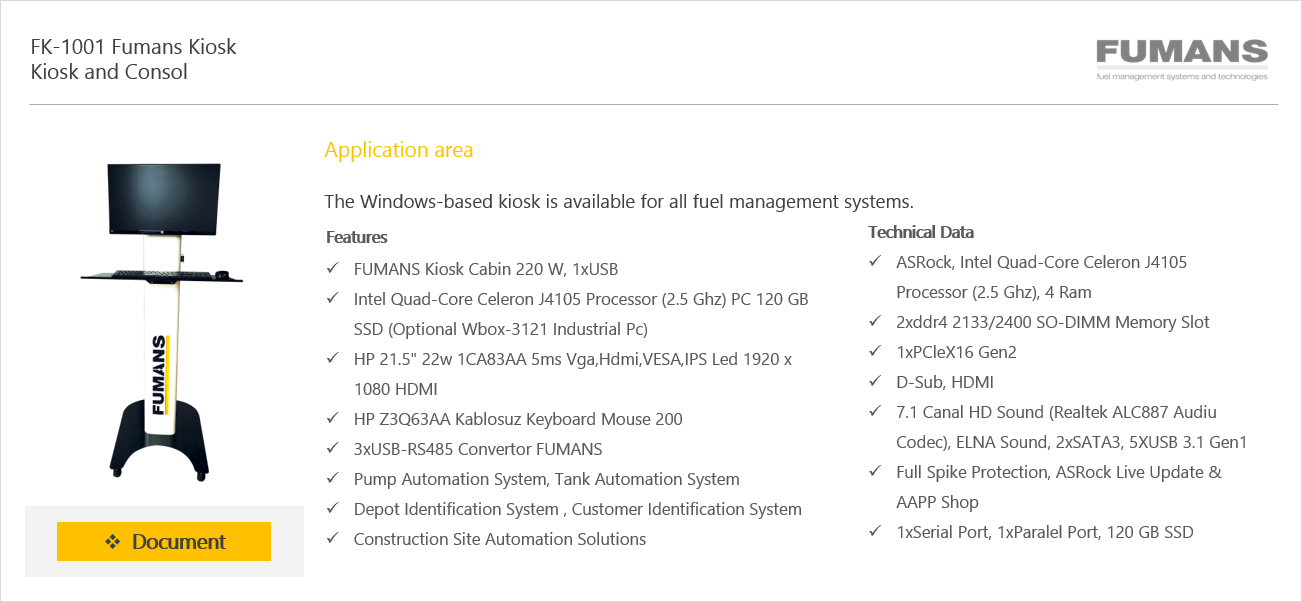Click checkmark next to 1xPCIeX16 Gen2
The width and height of the screenshot is (1302, 602).
(875, 352)
